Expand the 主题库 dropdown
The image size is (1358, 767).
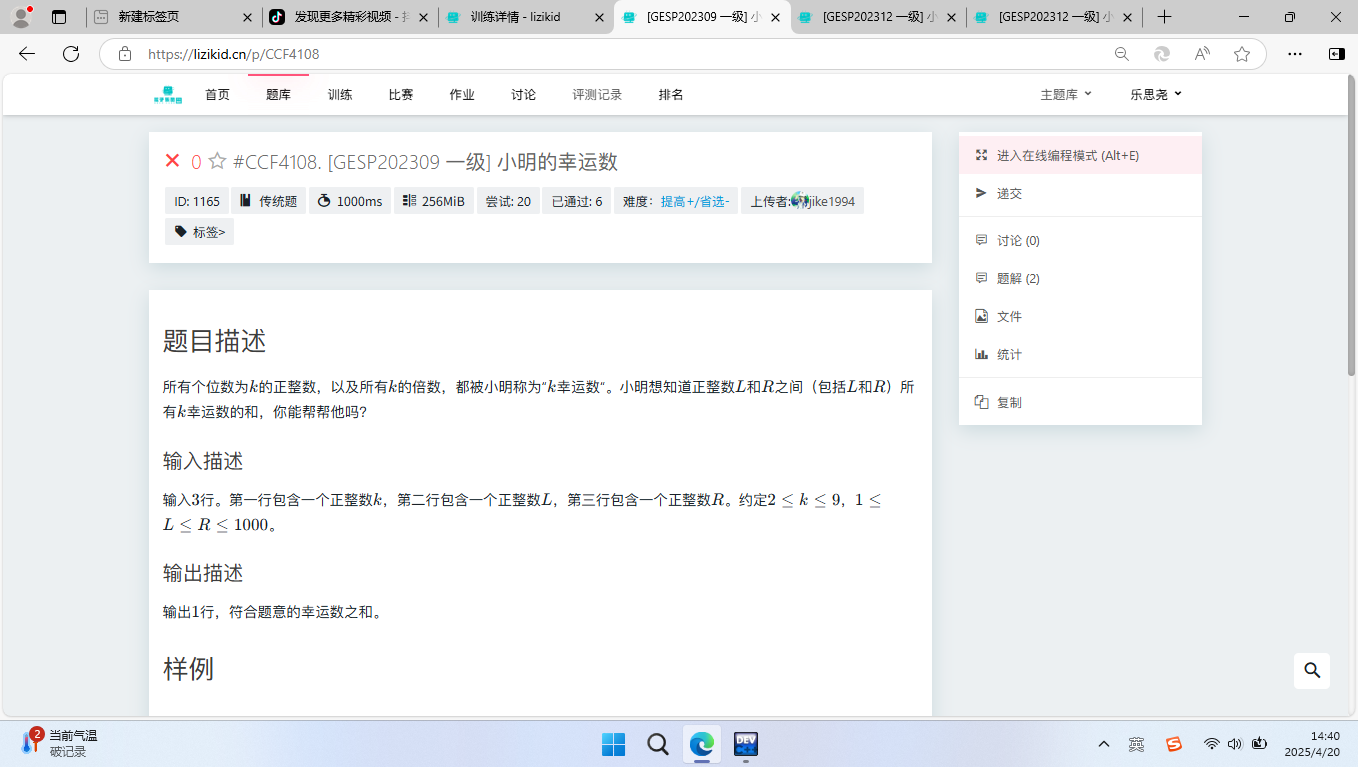[x=1066, y=95]
